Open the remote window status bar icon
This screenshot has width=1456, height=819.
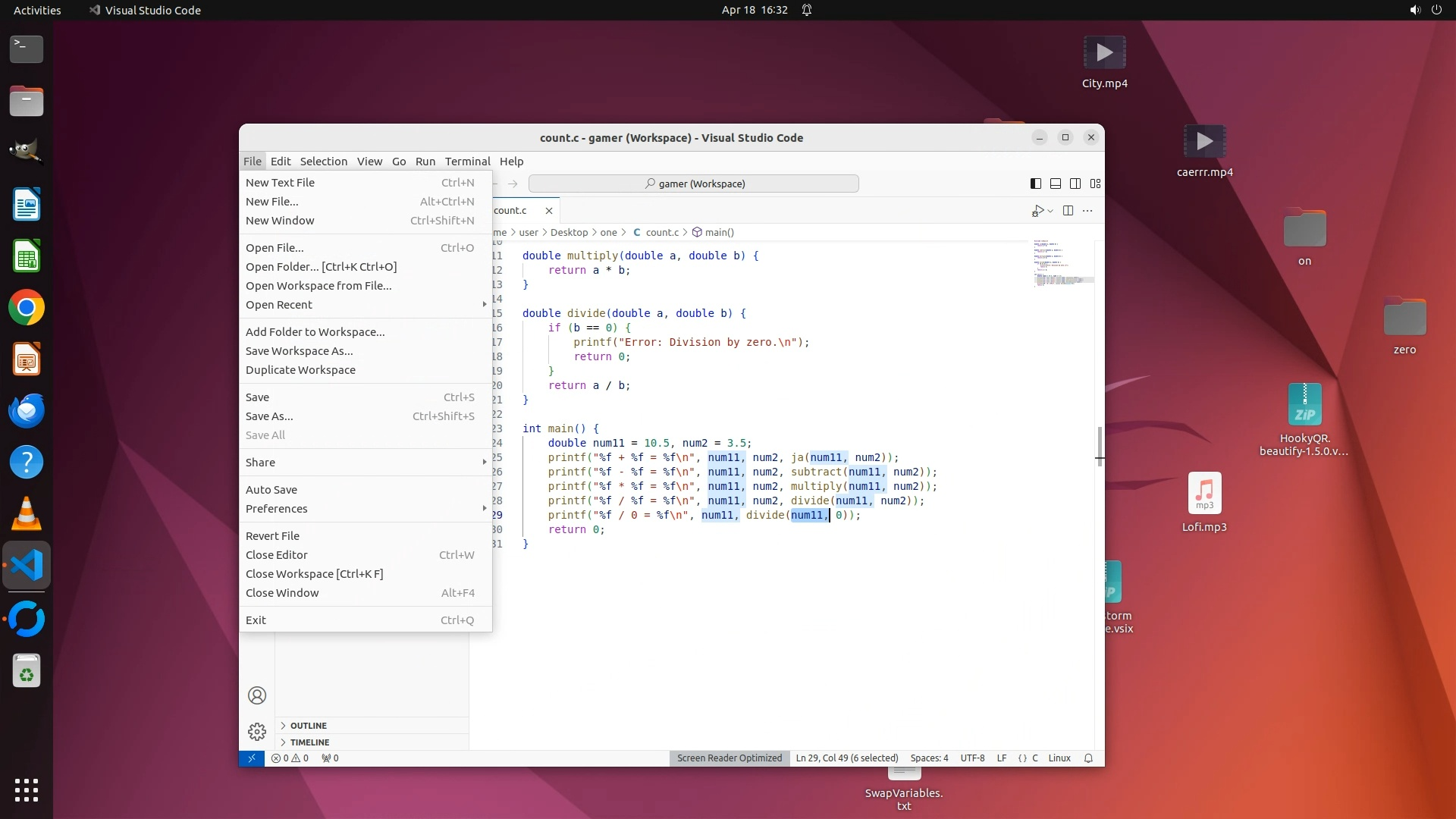point(252,758)
